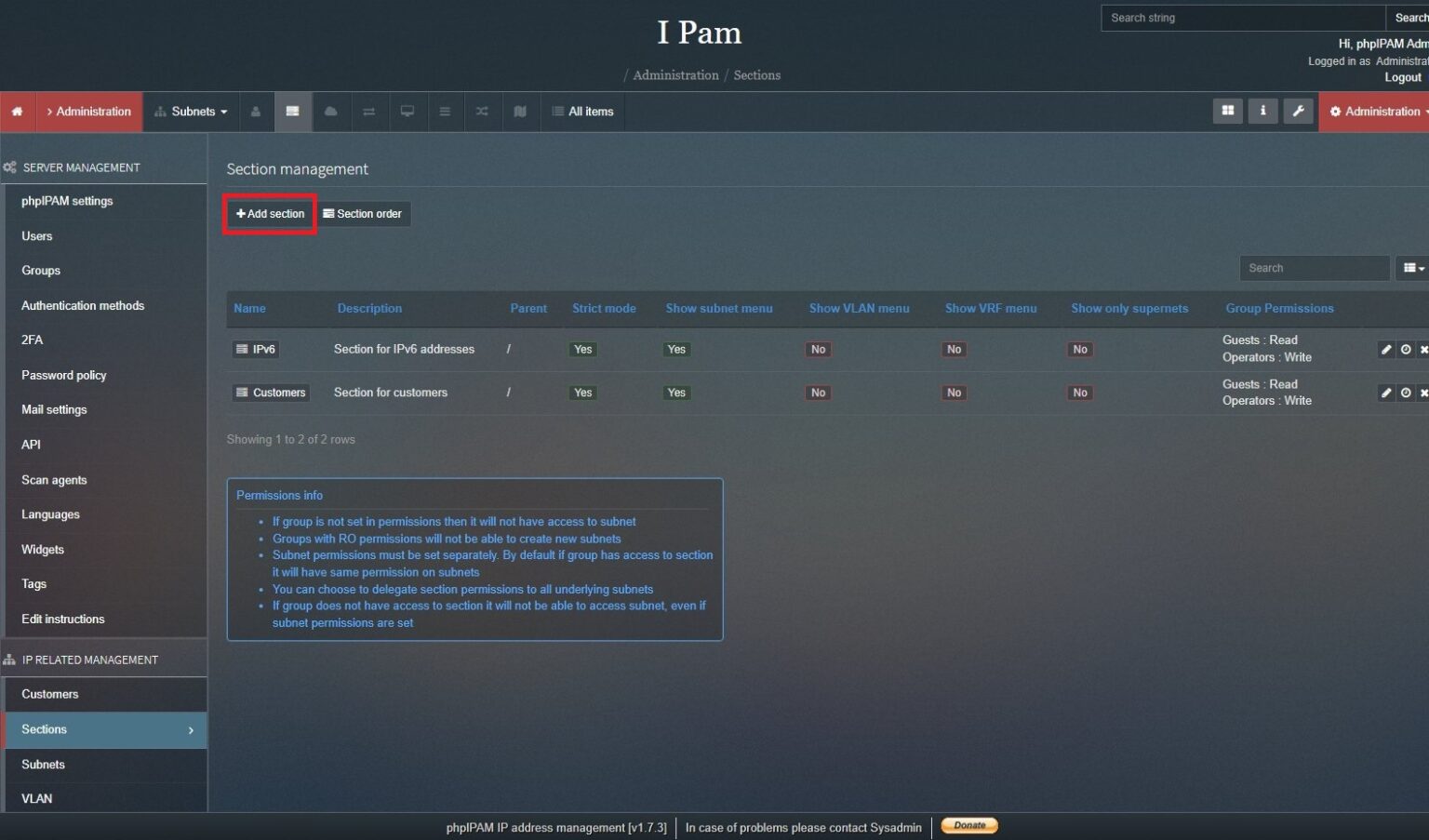
Task: Click the Logout link
Action: click(x=1402, y=77)
